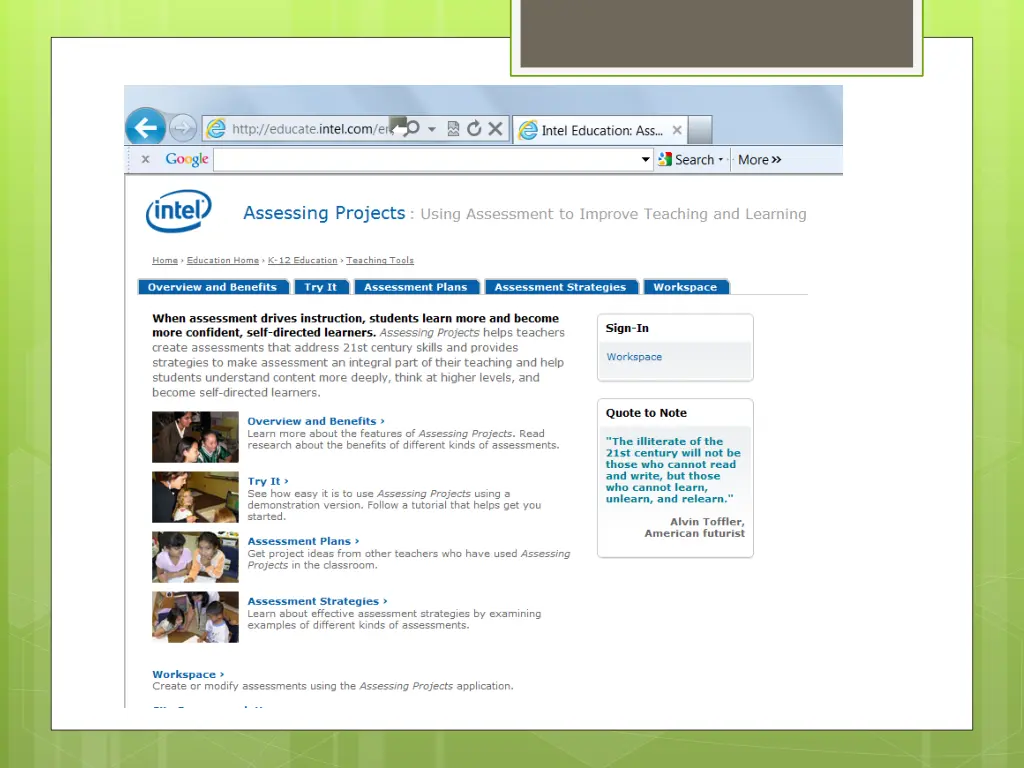1024x768 pixels.
Task: Switch to the Try It navigation tab
Action: tap(321, 287)
